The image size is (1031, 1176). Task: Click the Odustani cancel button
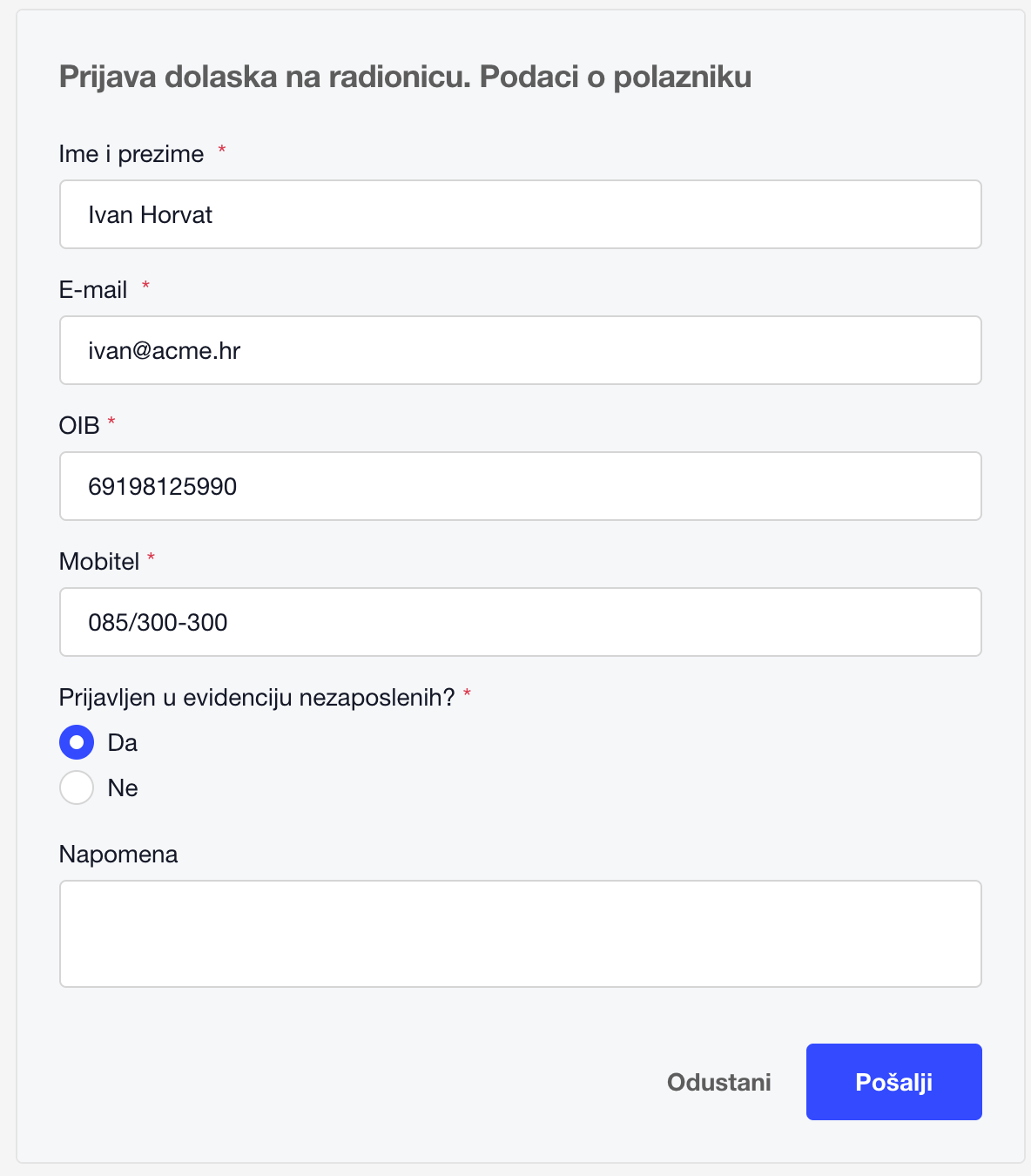click(718, 1082)
